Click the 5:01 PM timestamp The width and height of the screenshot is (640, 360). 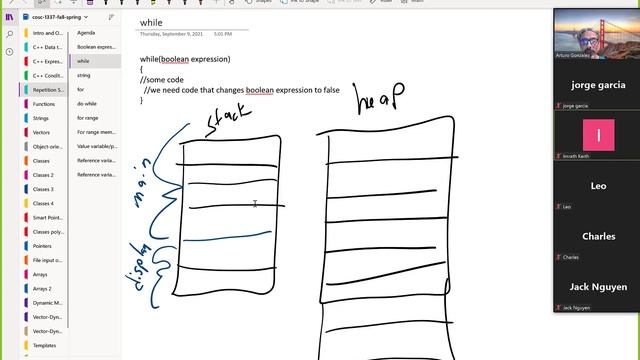(x=223, y=34)
